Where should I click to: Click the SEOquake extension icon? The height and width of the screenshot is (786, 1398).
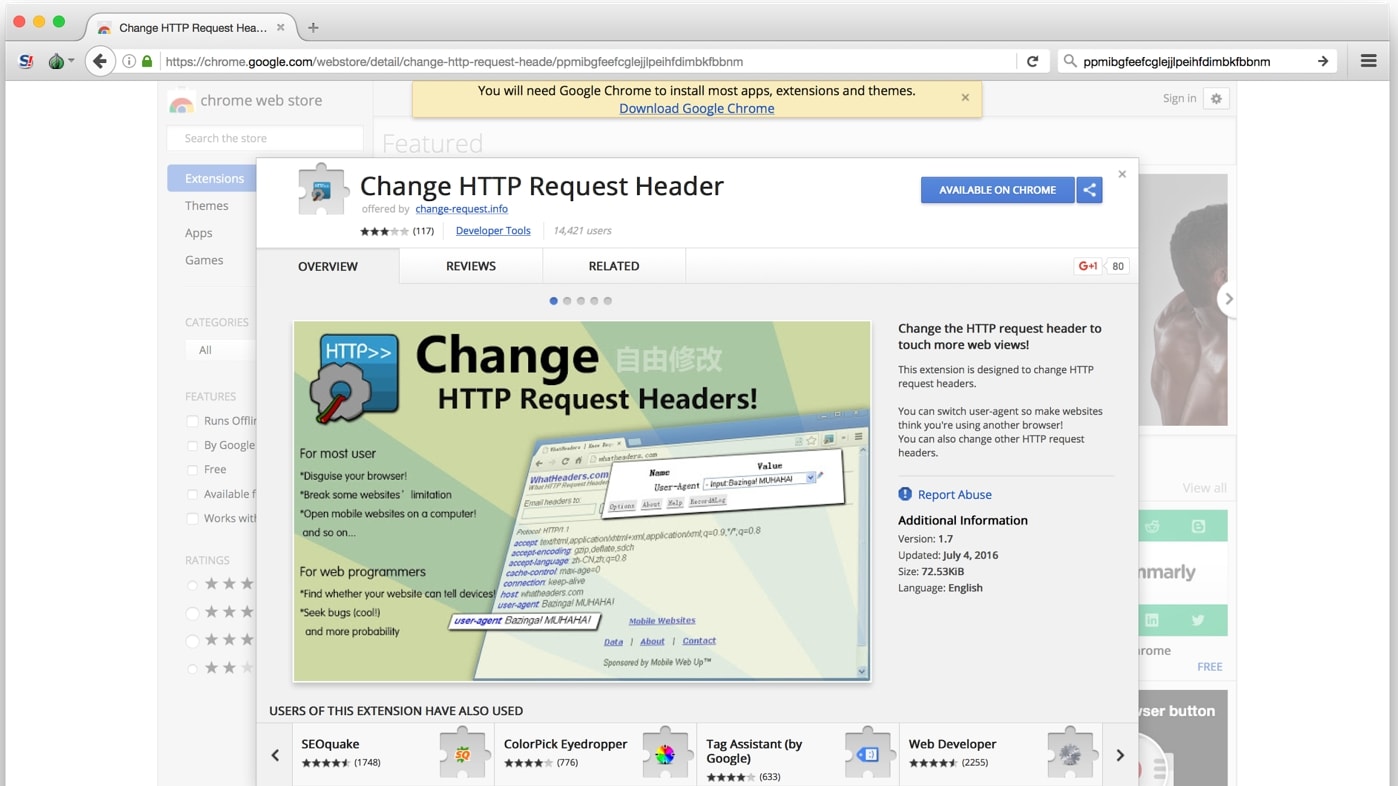pyautogui.click(x=464, y=752)
